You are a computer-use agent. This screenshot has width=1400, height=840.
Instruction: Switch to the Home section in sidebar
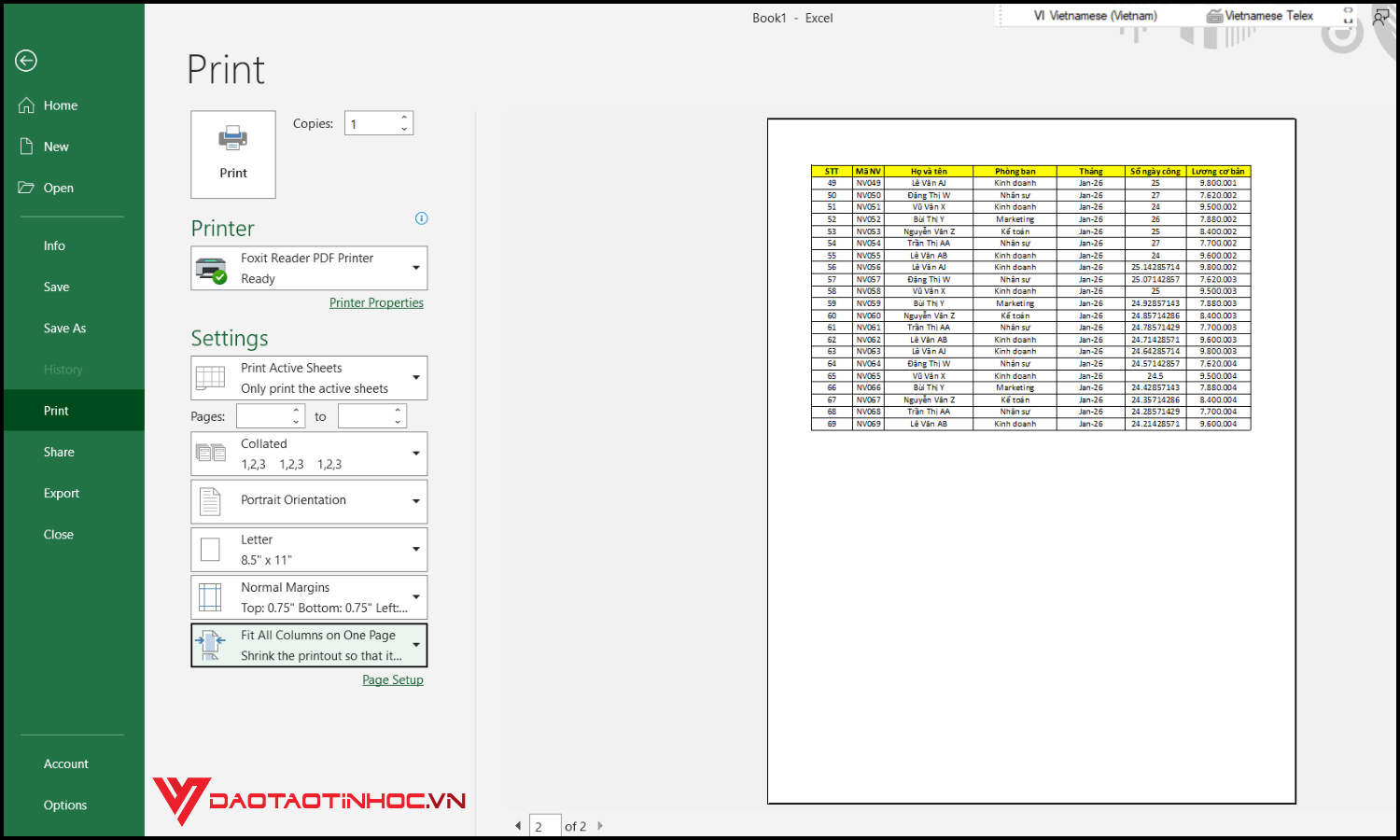tap(59, 105)
